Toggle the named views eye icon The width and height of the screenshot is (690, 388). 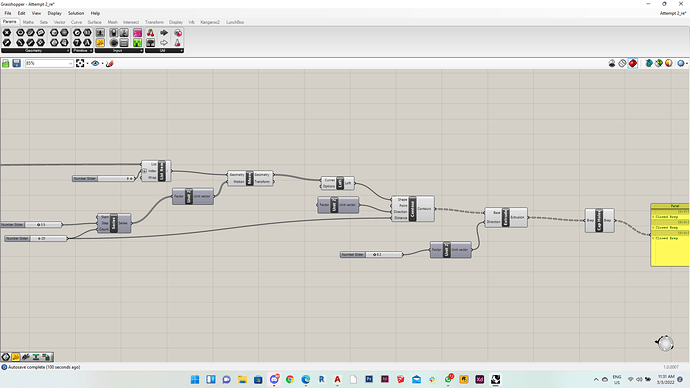coord(95,63)
